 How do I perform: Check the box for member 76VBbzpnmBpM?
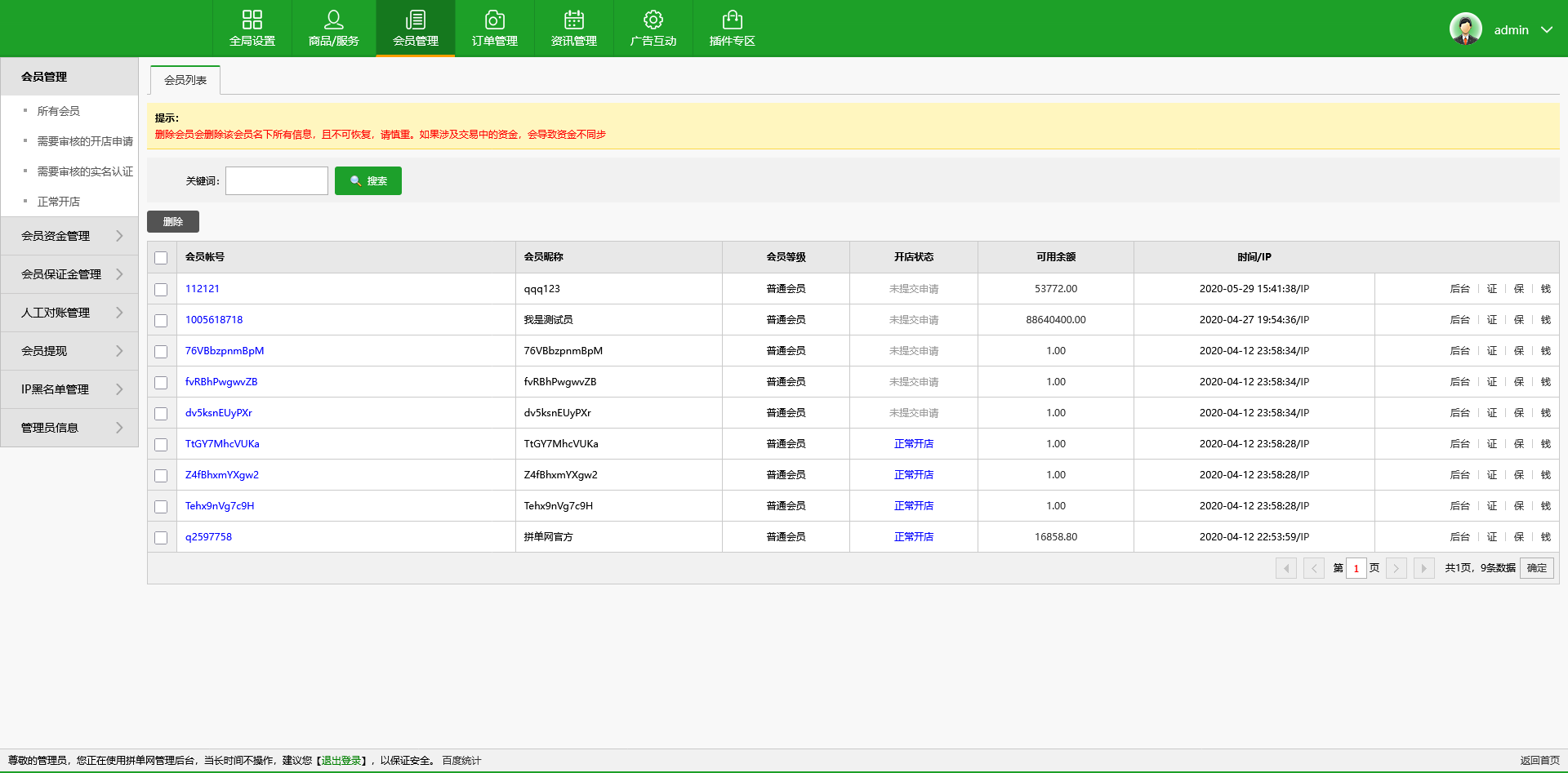(x=161, y=352)
